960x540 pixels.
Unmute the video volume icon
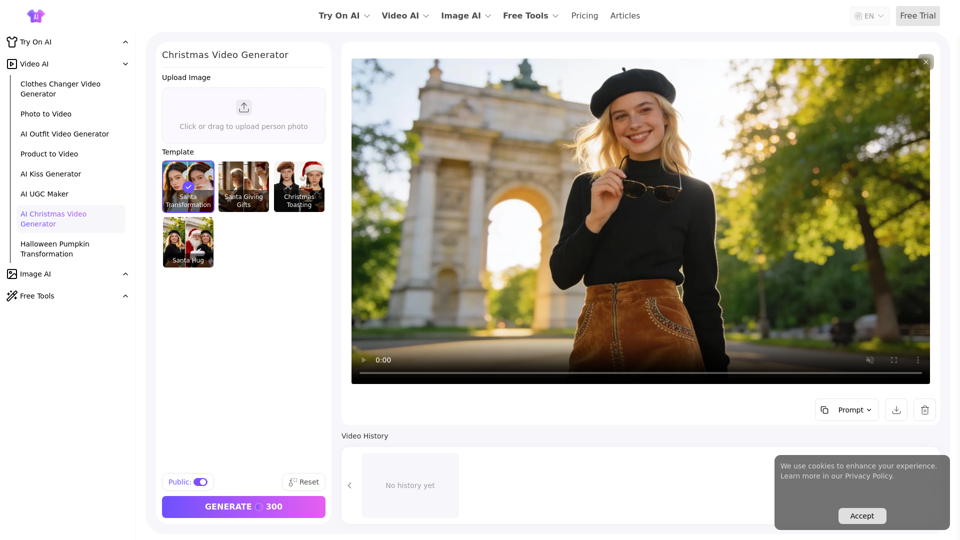coord(870,360)
